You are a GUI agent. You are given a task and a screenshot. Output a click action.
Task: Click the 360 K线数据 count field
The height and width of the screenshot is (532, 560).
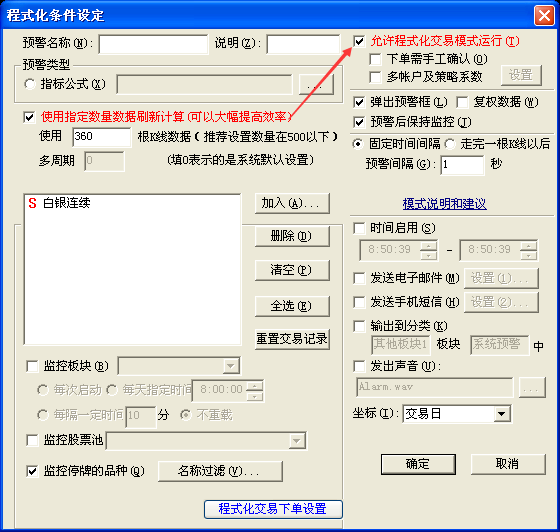[101, 137]
